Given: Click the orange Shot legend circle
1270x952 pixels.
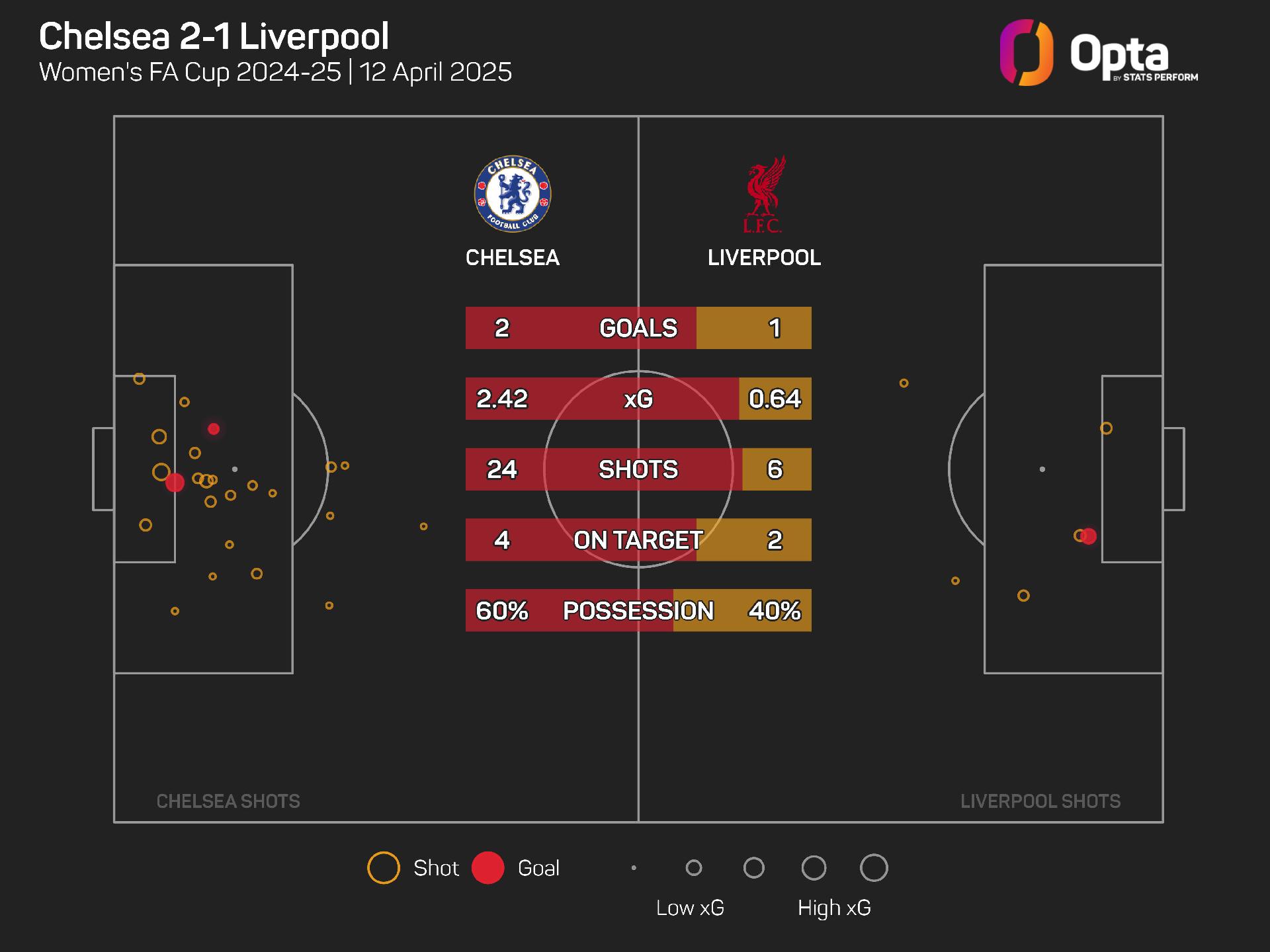Looking at the screenshot, I should 384,868.
